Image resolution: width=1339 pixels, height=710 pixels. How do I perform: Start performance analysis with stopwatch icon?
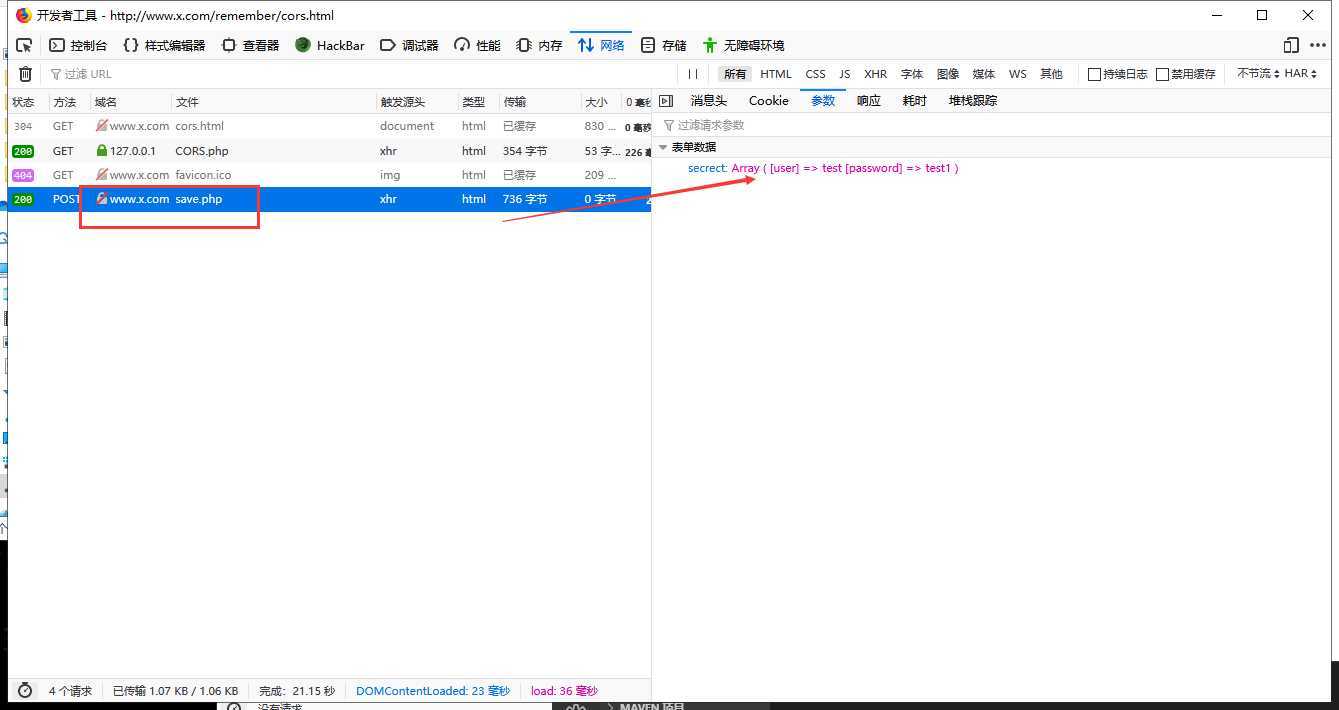[x=25, y=690]
